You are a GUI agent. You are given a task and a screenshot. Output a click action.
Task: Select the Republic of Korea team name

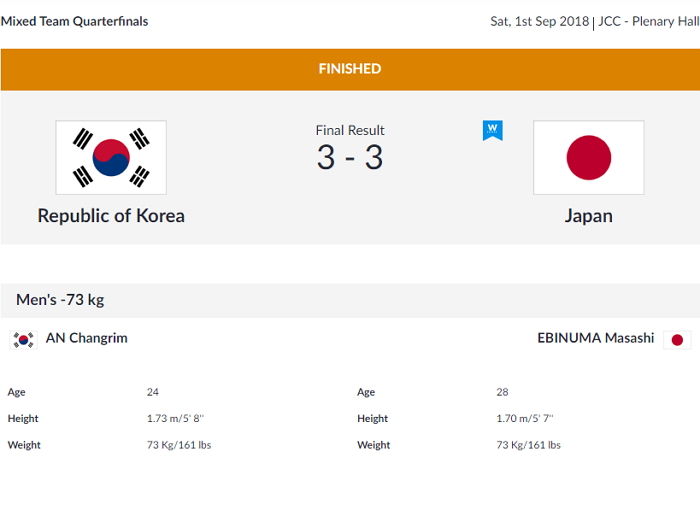(x=111, y=216)
